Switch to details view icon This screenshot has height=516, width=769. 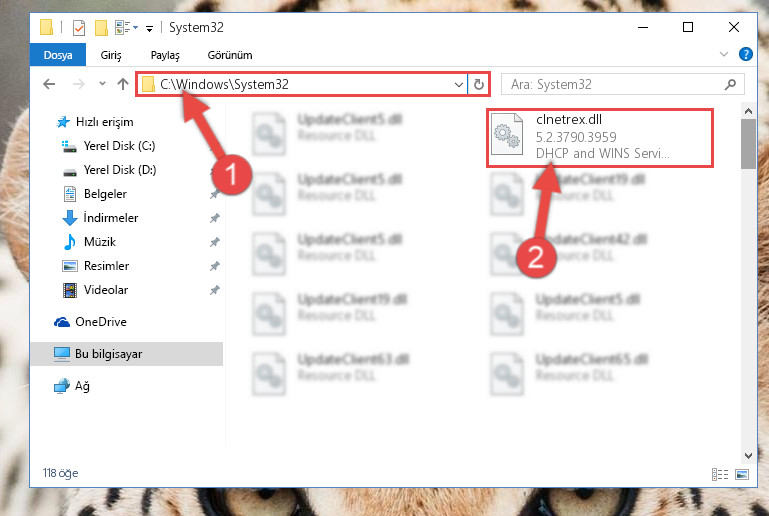coord(719,474)
